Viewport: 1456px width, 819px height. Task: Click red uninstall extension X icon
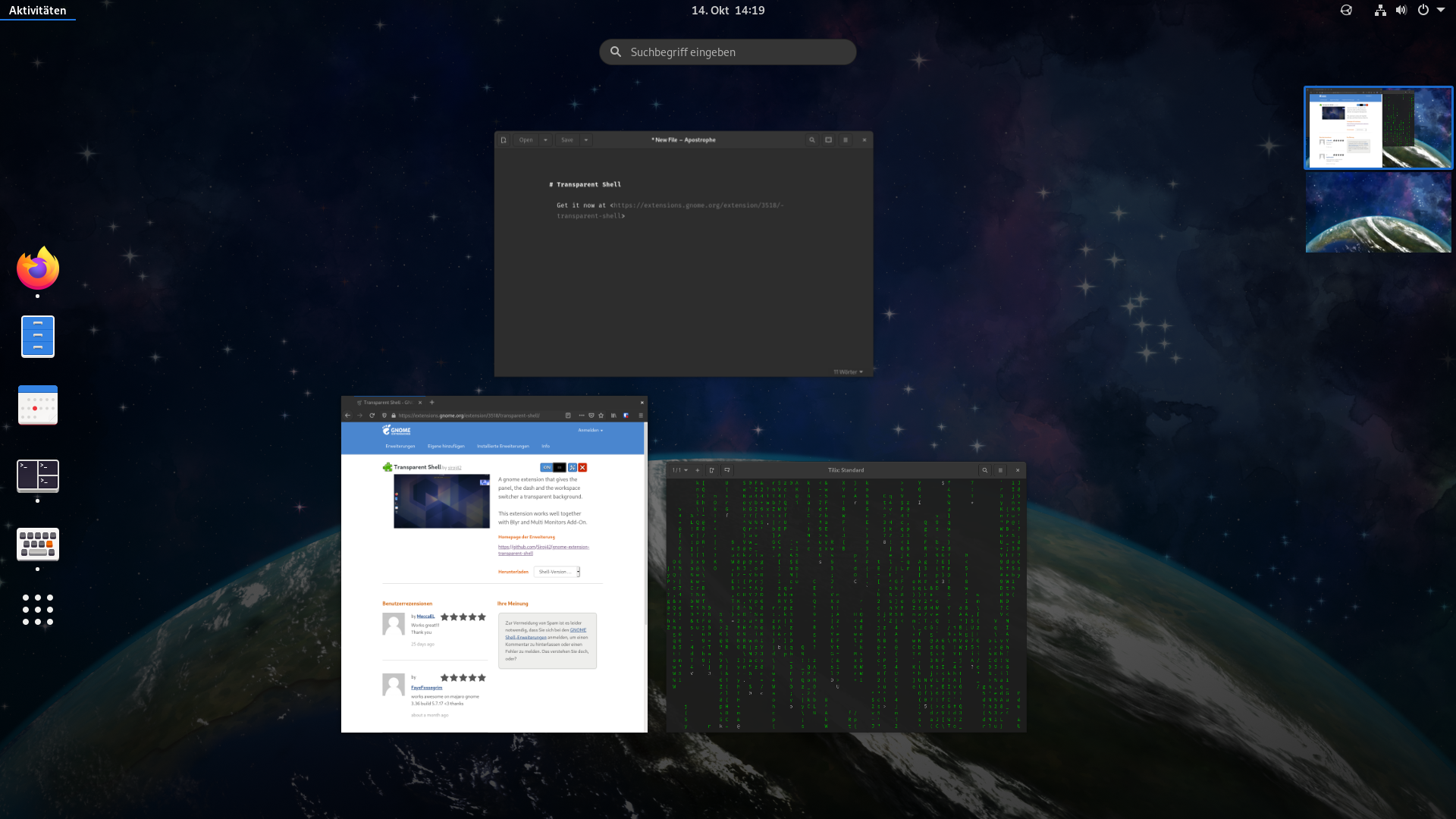[583, 468]
